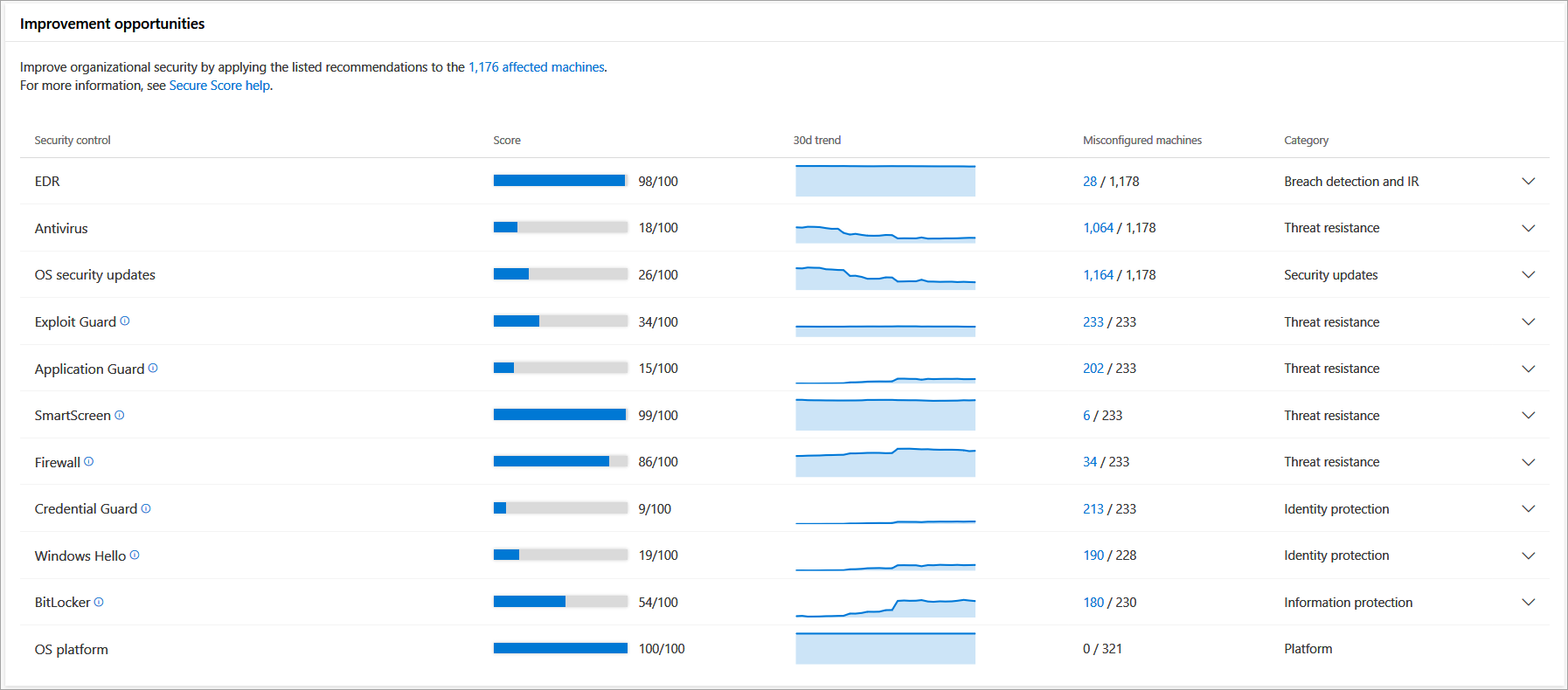1568x690 pixels.
Task: Expand OS security updates row
Action: click(x=1528, y=275)
